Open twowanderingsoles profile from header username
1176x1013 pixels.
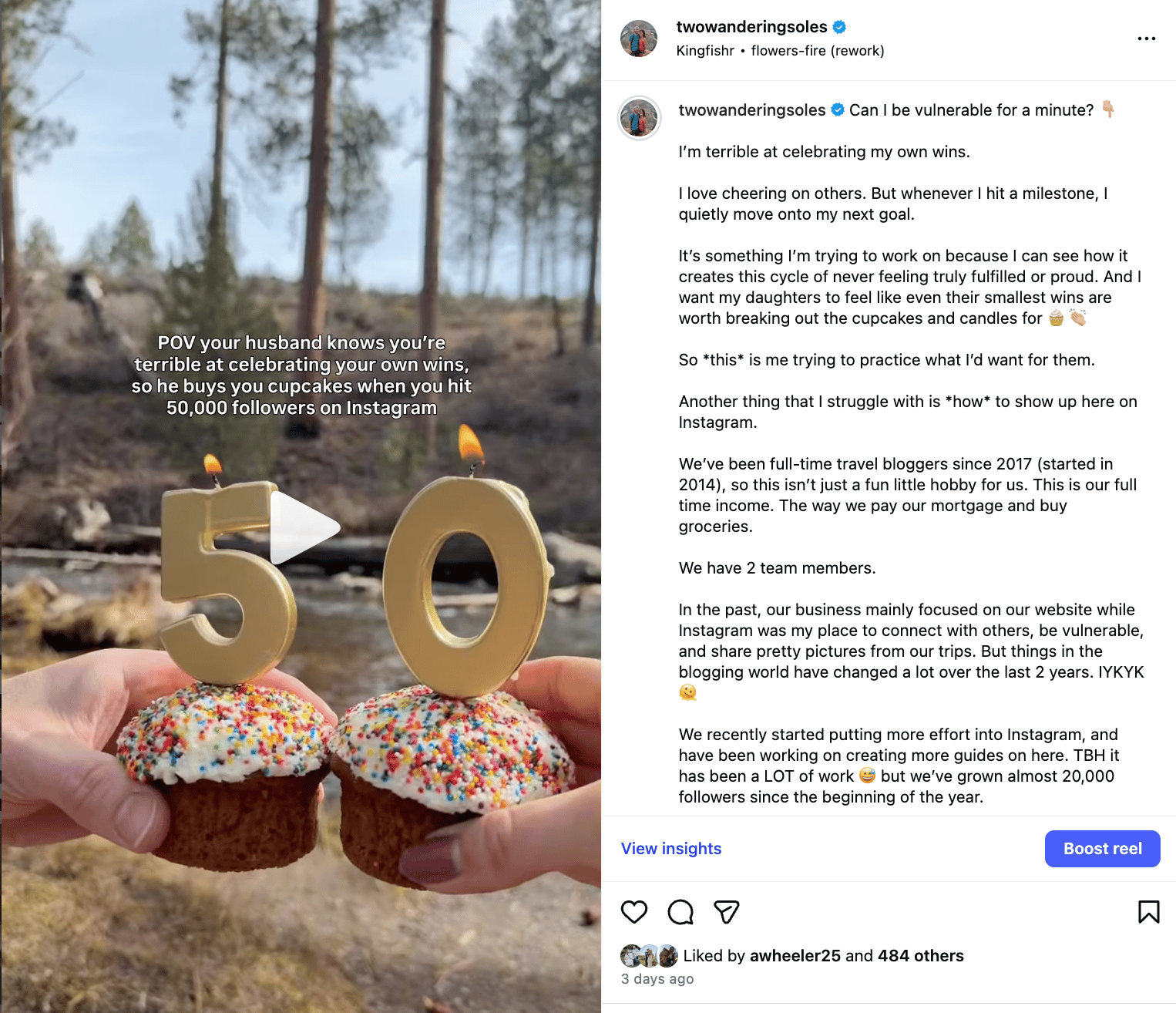click(x=751, y=27)
